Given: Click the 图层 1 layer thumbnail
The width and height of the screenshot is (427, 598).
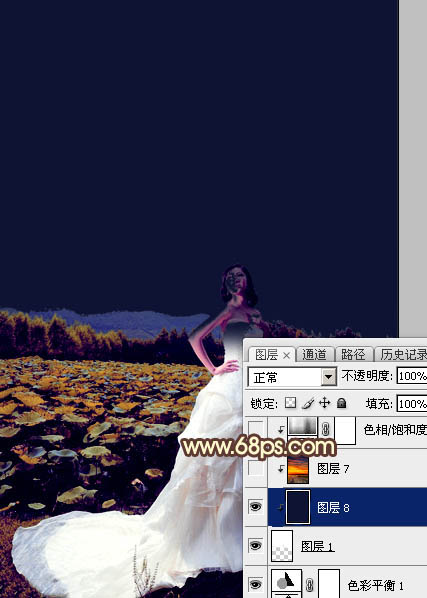Looking at the screenshot, I should pos(282,546).
